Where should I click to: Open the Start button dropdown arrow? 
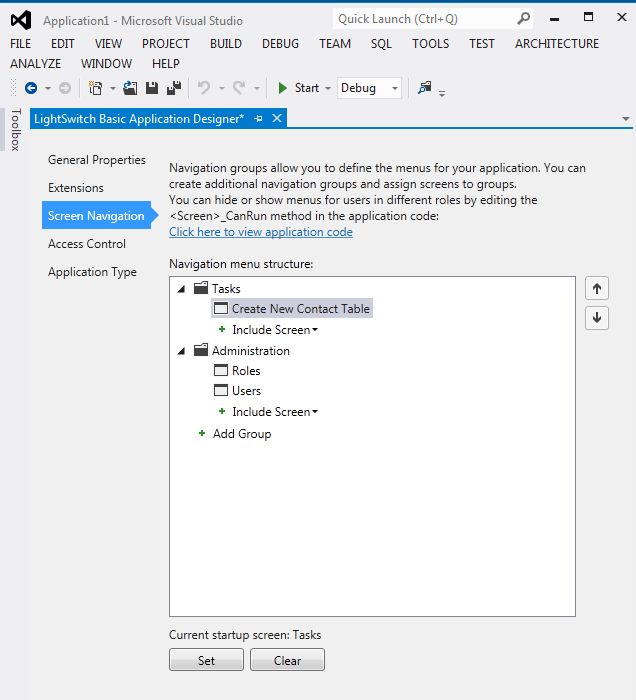[328, 88]
